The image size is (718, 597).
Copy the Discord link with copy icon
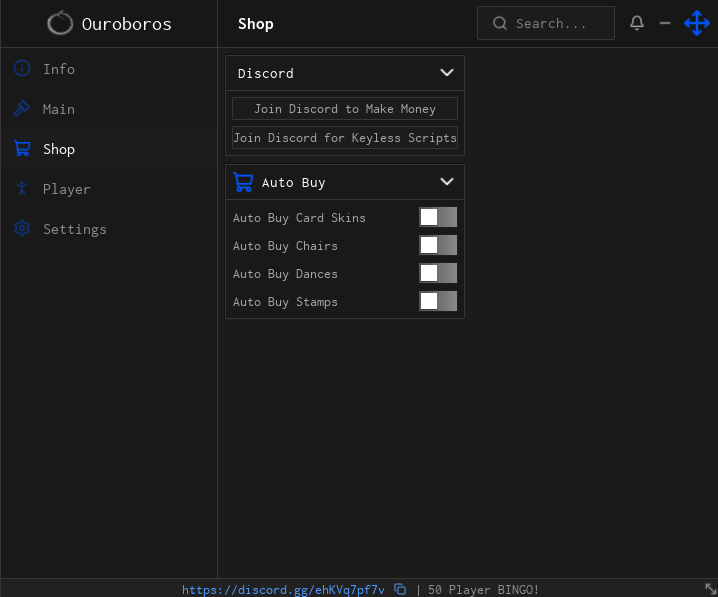click(x=400, y=589)
